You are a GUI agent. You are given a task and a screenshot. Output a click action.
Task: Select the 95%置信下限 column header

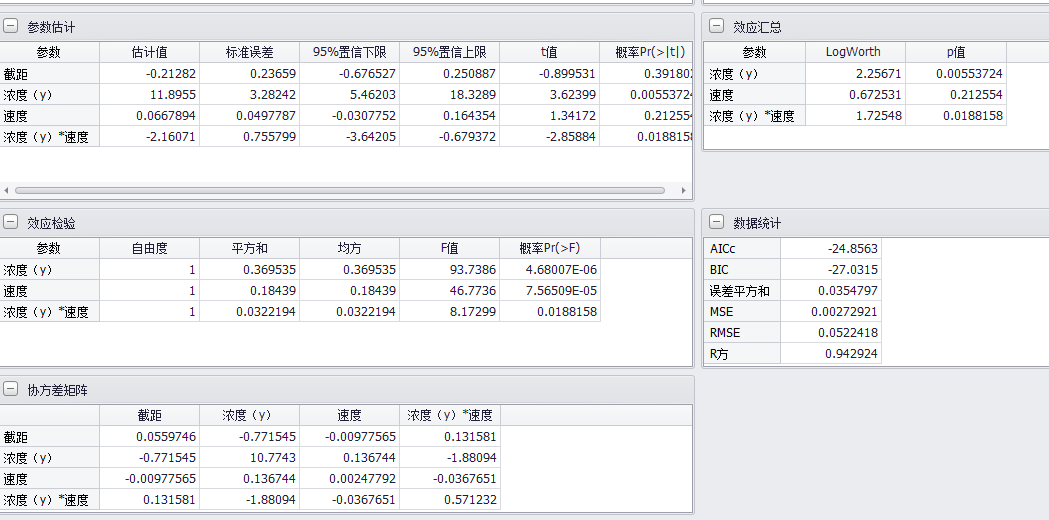point(349,52)
